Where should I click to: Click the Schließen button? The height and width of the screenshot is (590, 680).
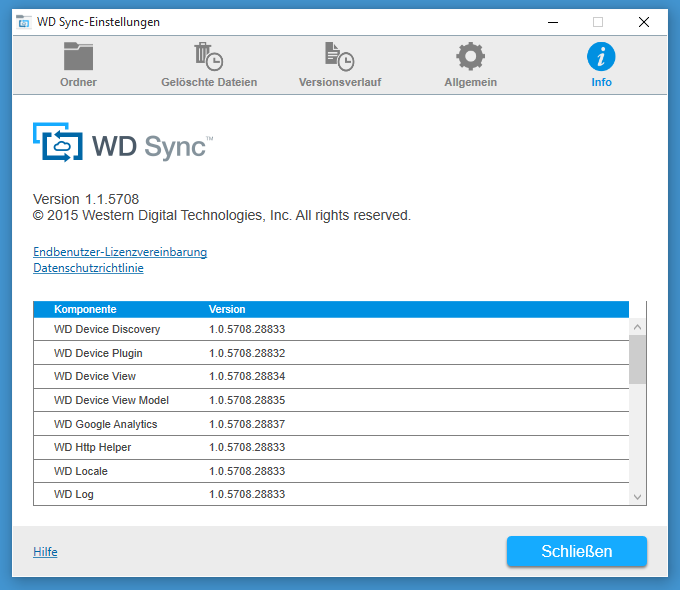(577, 551)
